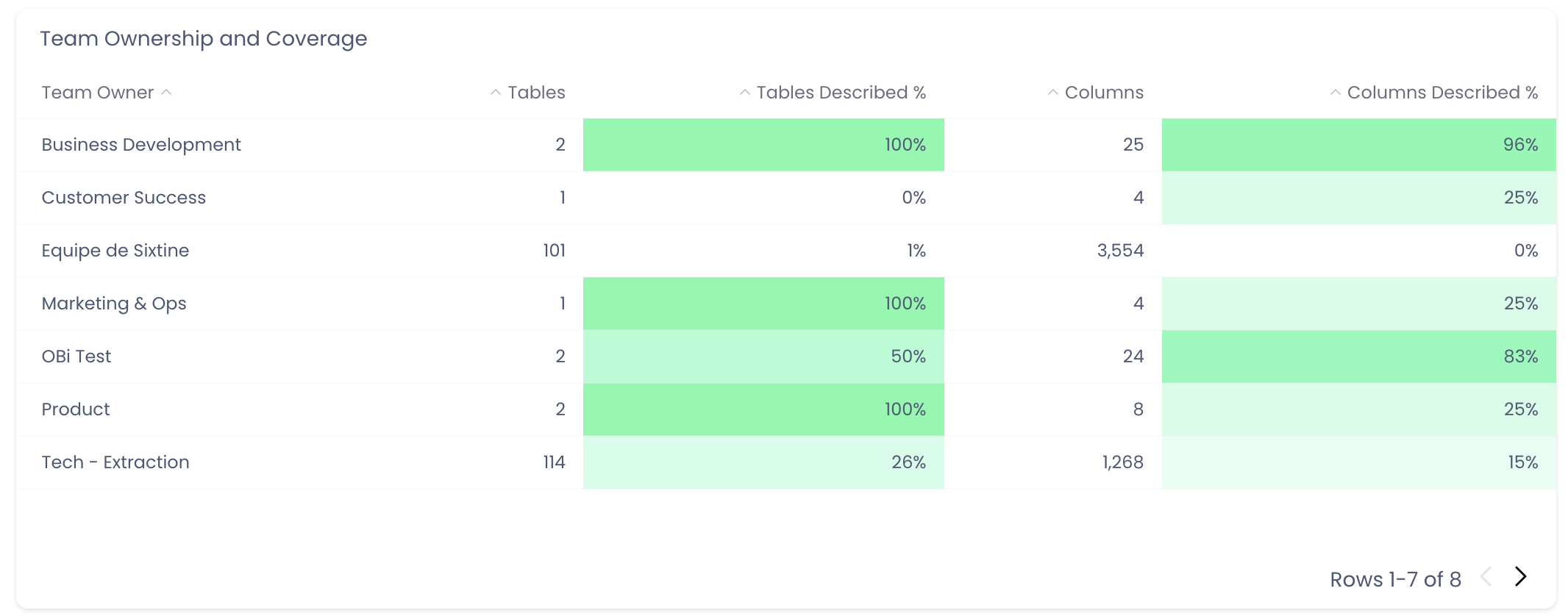Screen dimensions: 1568x616
Task: Click the OBi Test 83% cell
Action: (1358, 357)
